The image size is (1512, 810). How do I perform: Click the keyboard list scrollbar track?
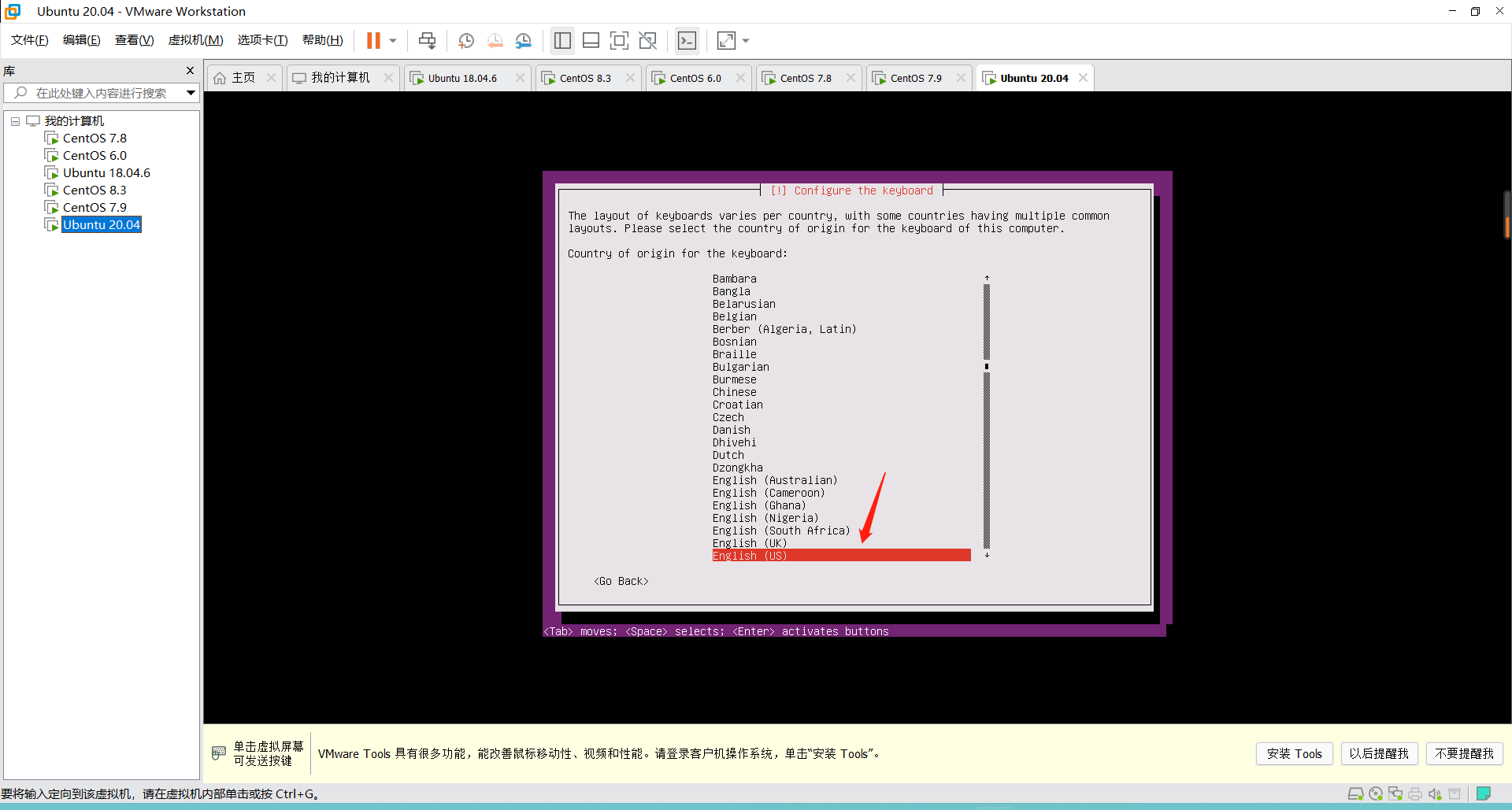coord(987,417)
